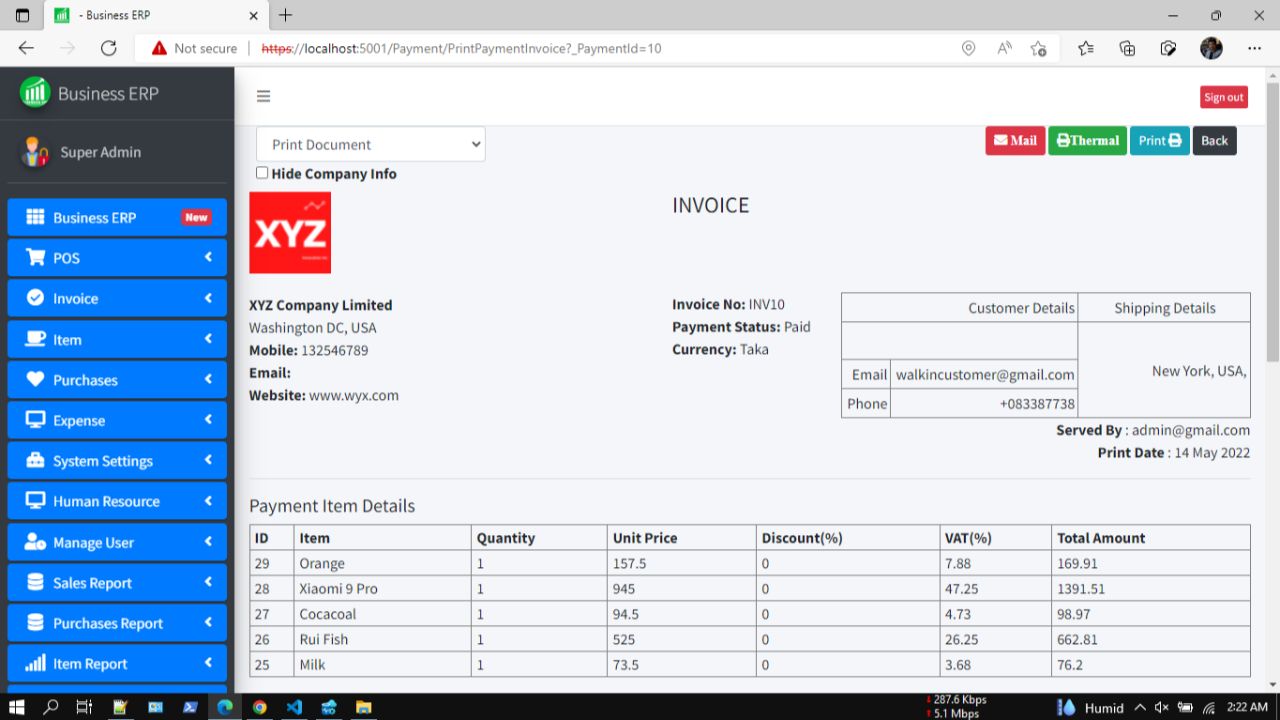The width and height of the screenshot is (1280, 720).
Task: Expand the Purchases Report chevron
Action: click(x=209, y=622)
